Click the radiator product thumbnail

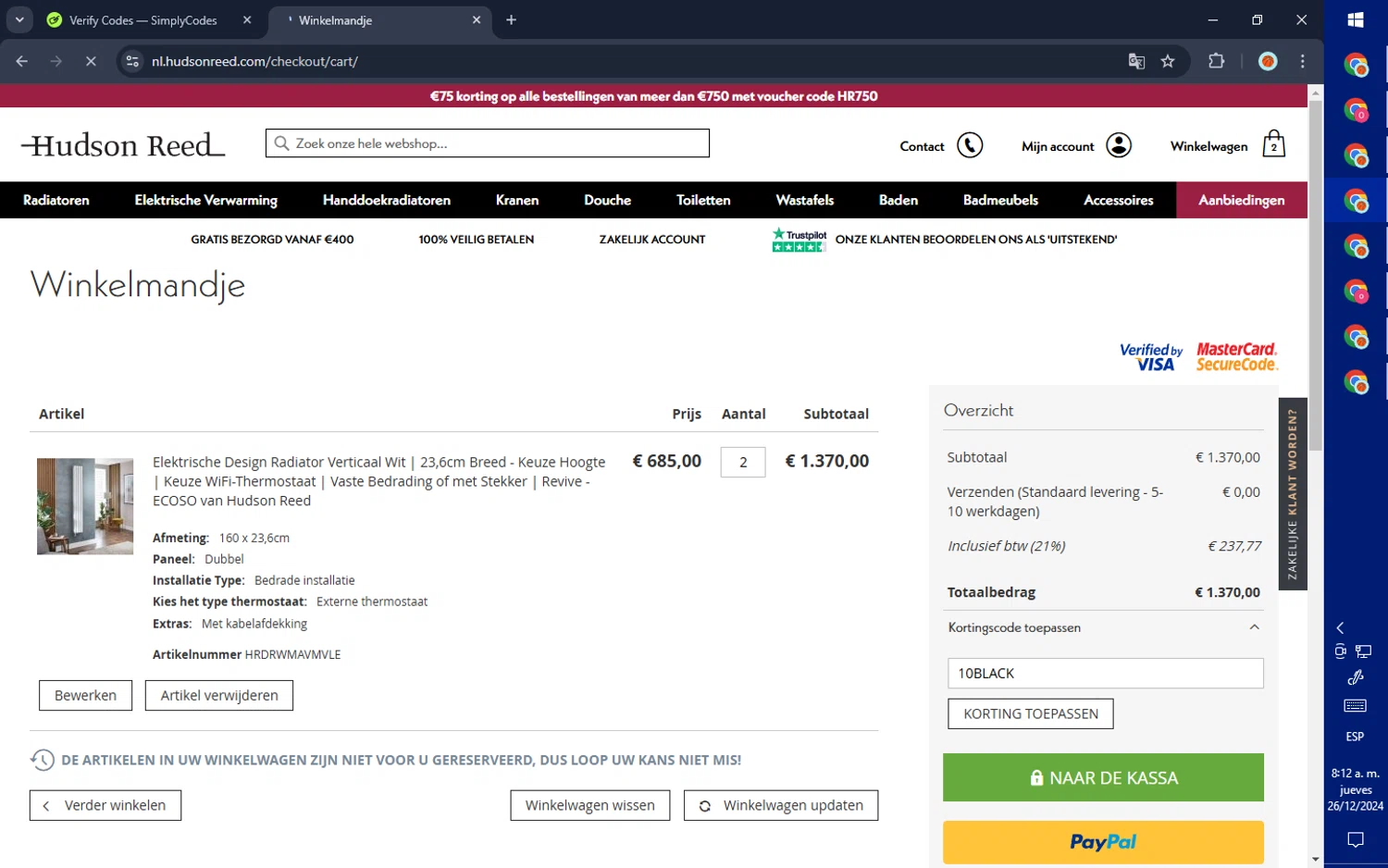[x=85, y=506]
